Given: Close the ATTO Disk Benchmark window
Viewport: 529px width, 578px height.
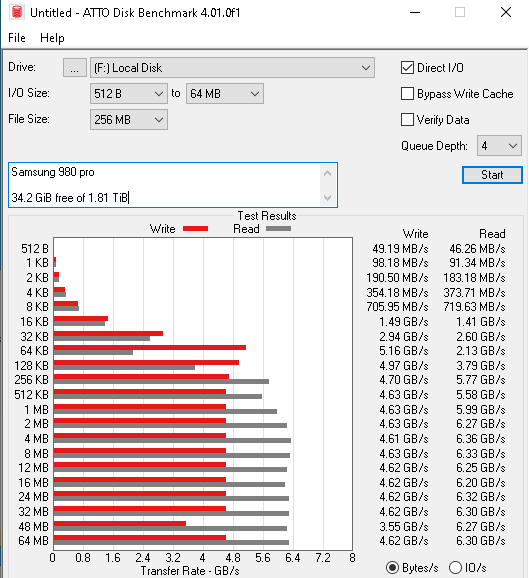Looking at the screenshot, I should [506, 13].
